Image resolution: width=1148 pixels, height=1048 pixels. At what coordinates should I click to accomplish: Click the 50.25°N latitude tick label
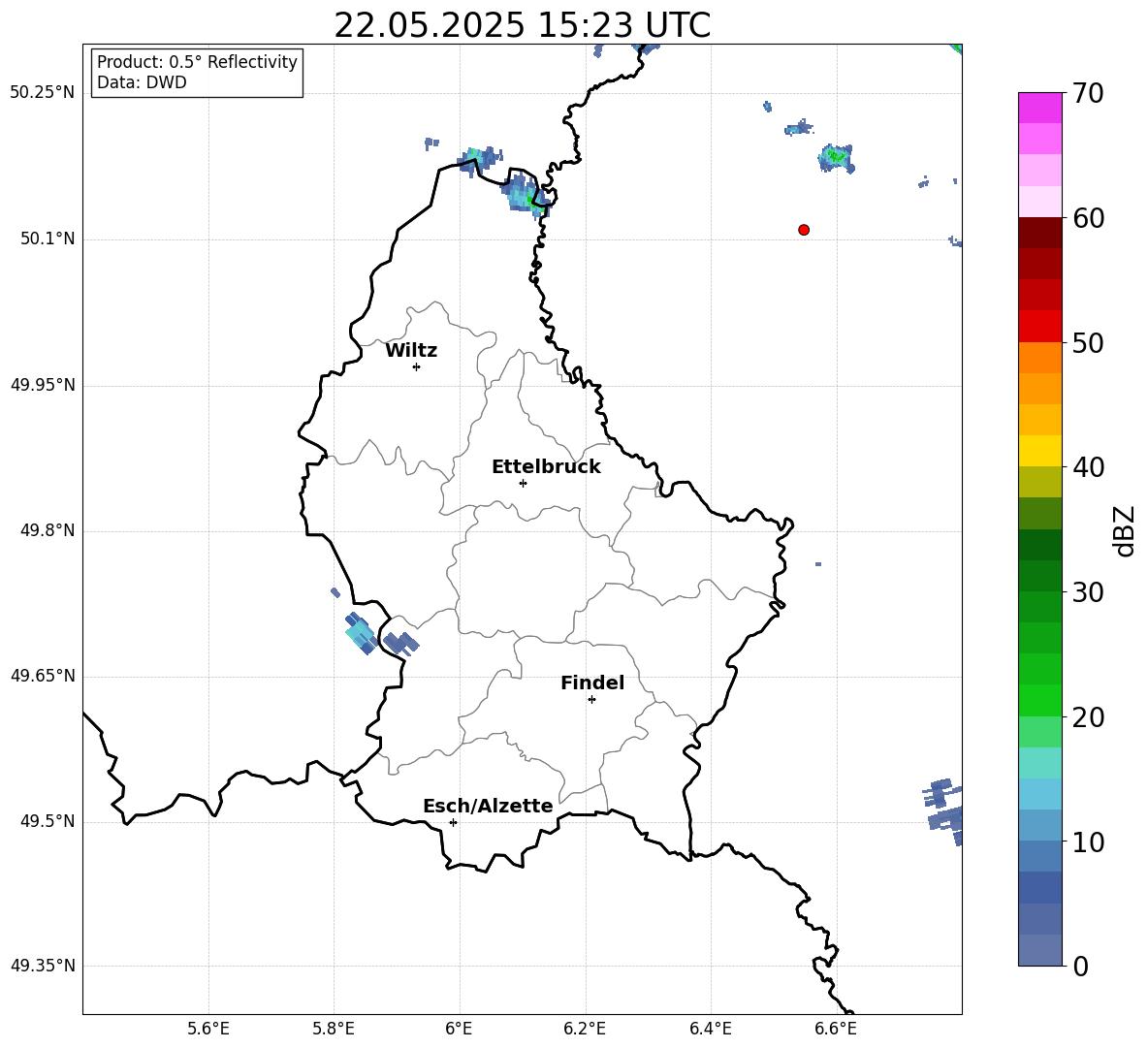43,93
